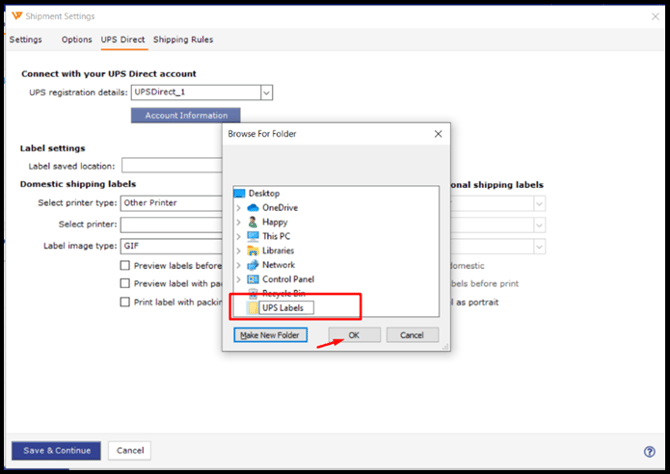Viewport: 670px width, 474px height.
Task: Toggle Preview label with packing checkbox
Action: pyautogui.click(x=125, y=283)
